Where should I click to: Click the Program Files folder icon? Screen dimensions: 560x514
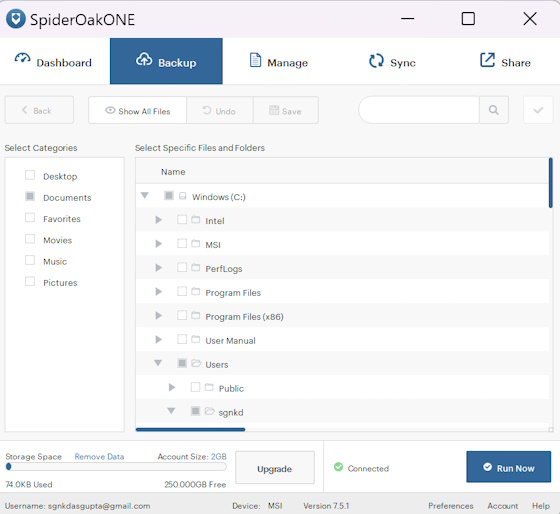[195, 291]
